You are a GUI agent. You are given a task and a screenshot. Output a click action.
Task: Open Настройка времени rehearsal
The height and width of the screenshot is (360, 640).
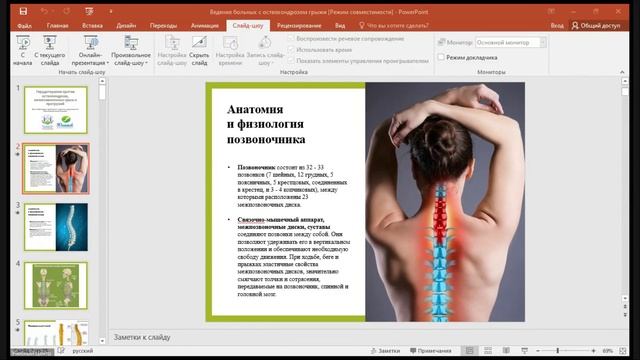click(230, 51)
